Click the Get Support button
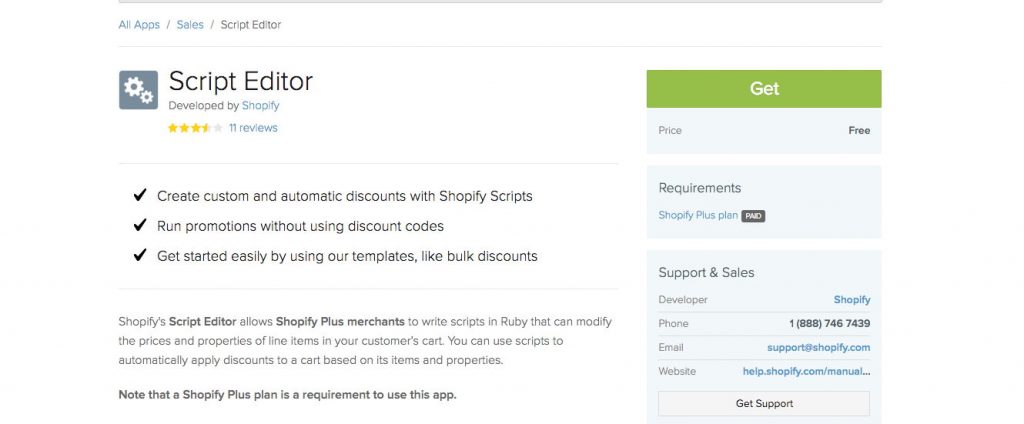 [764, 404]
